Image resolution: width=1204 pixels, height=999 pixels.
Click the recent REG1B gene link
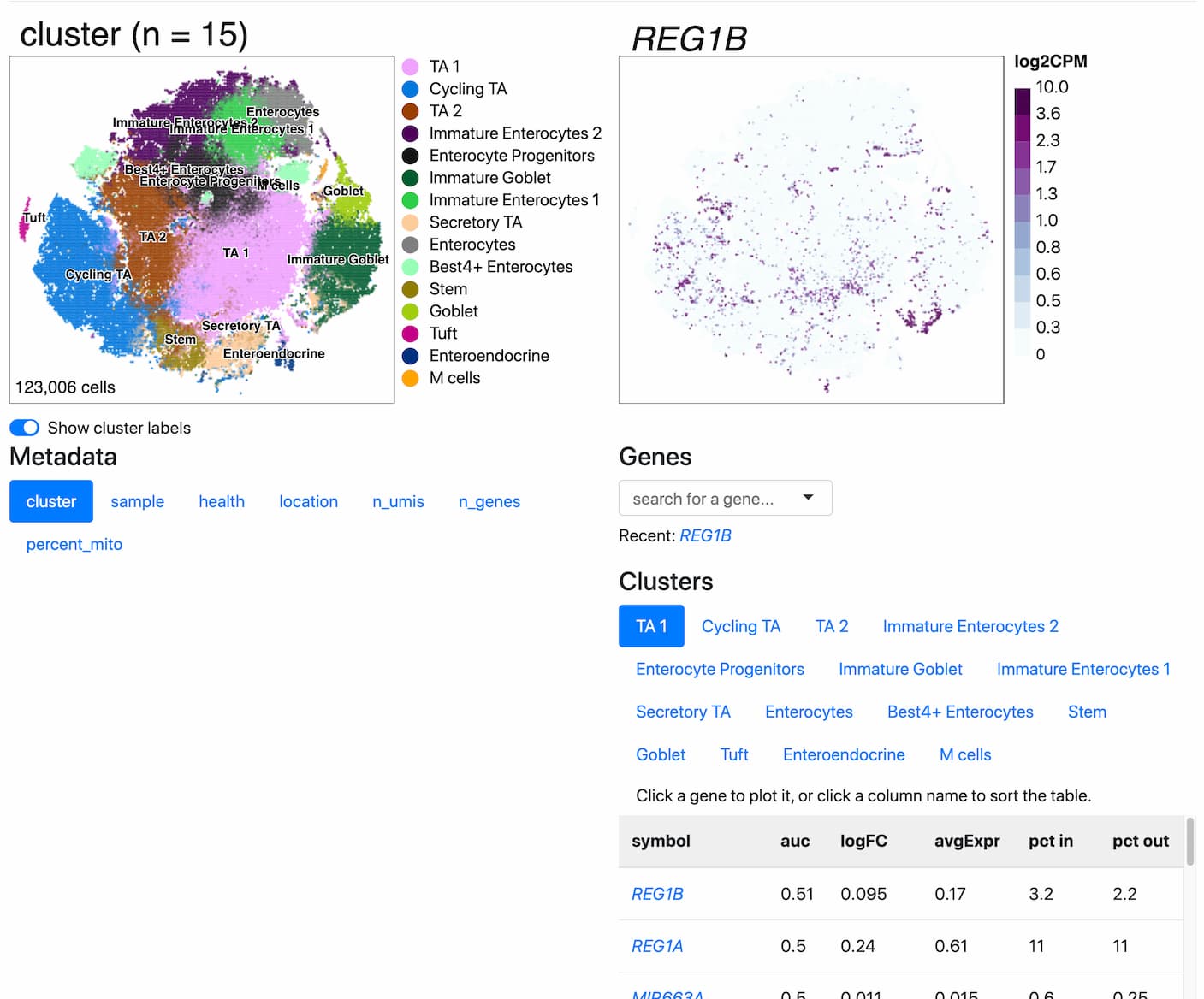point(705,536)
